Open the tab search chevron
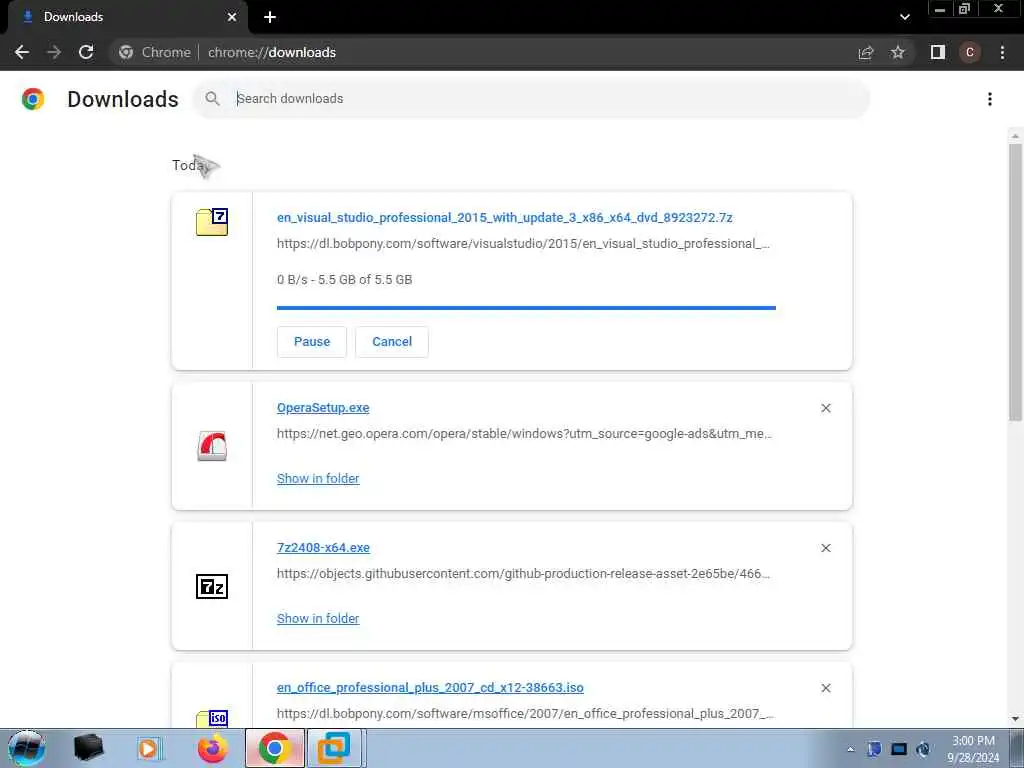This screenshot has height=768, width=1024. [904, 17]
